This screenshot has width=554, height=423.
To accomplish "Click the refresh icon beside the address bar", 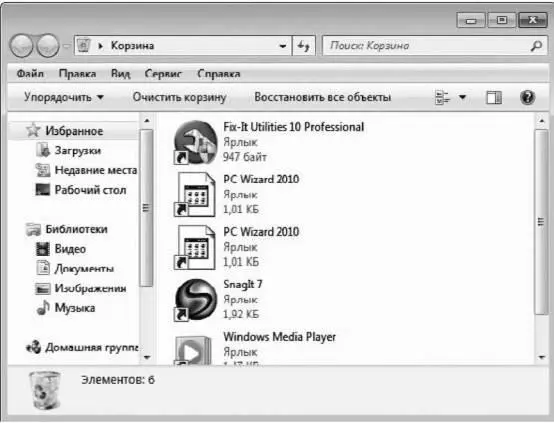I will pyautogui.click(x=303, y=46).
